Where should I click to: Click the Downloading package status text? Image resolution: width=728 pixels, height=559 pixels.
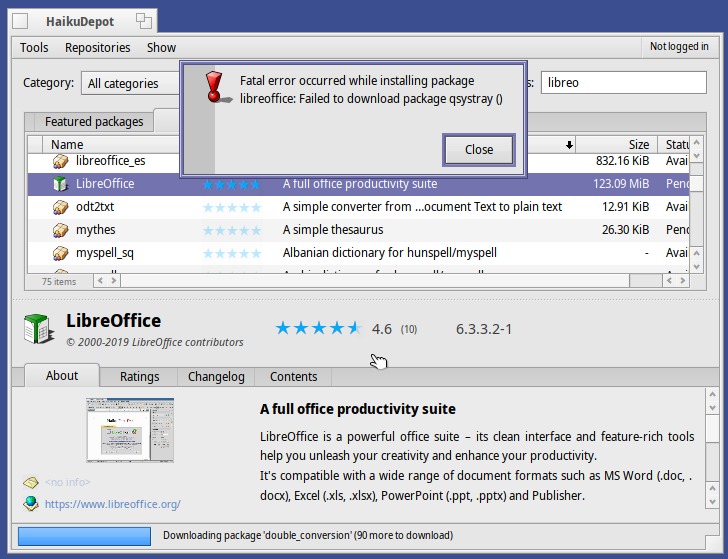click(x=308, y=535)
